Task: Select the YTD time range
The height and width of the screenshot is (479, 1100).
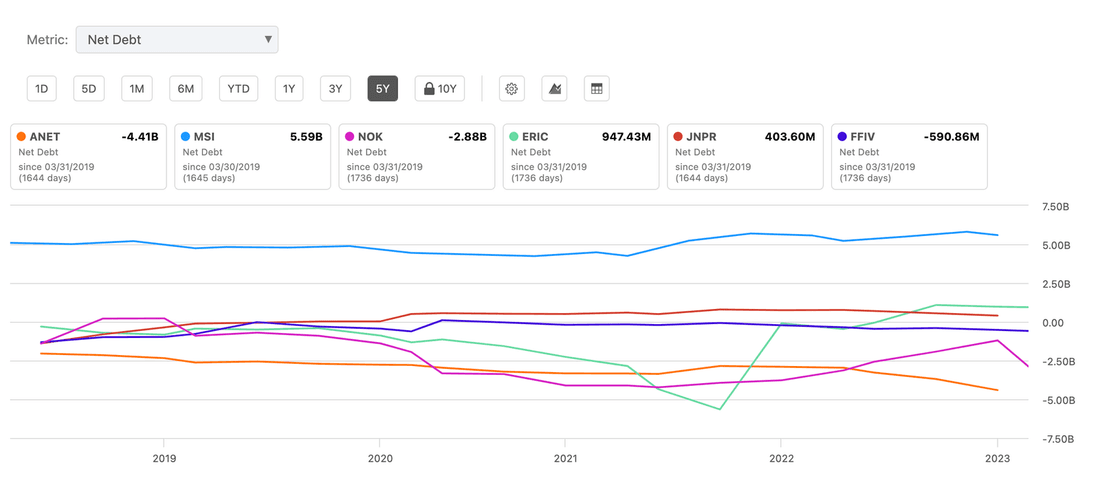Action: coord(239,89)
